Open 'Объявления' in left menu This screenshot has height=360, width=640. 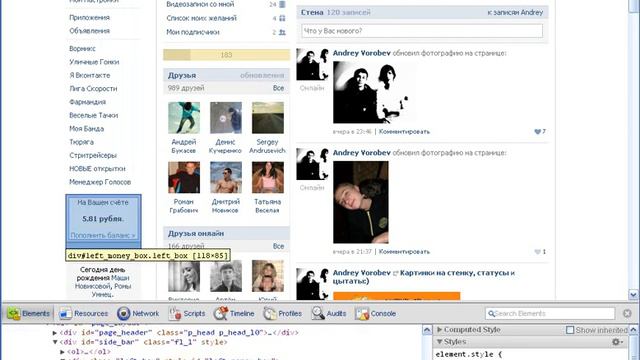pos(89,31)
